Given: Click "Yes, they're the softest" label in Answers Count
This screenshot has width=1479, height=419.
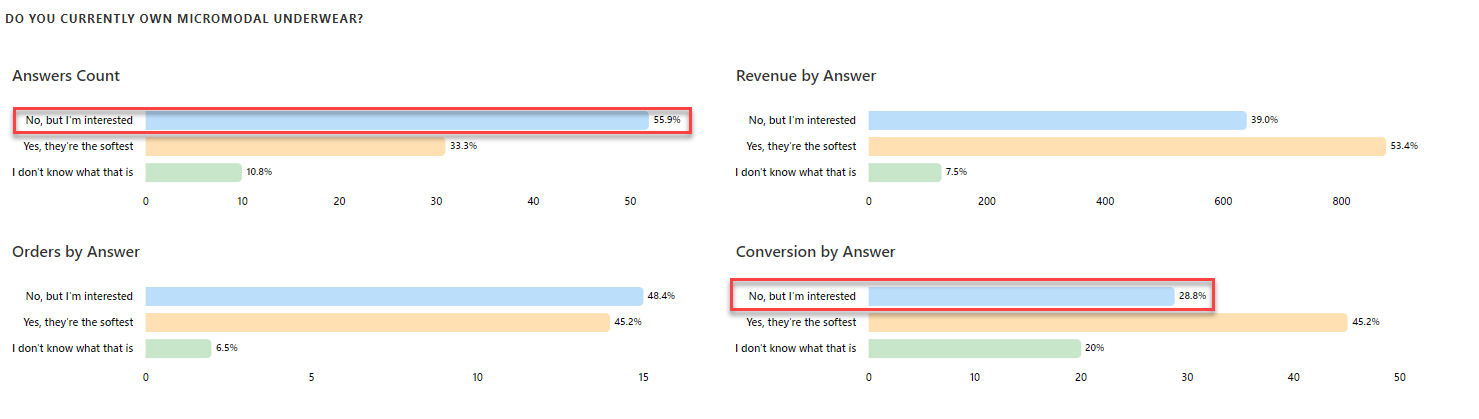Looking at the screenshot, I should click(x=78, y=146).
